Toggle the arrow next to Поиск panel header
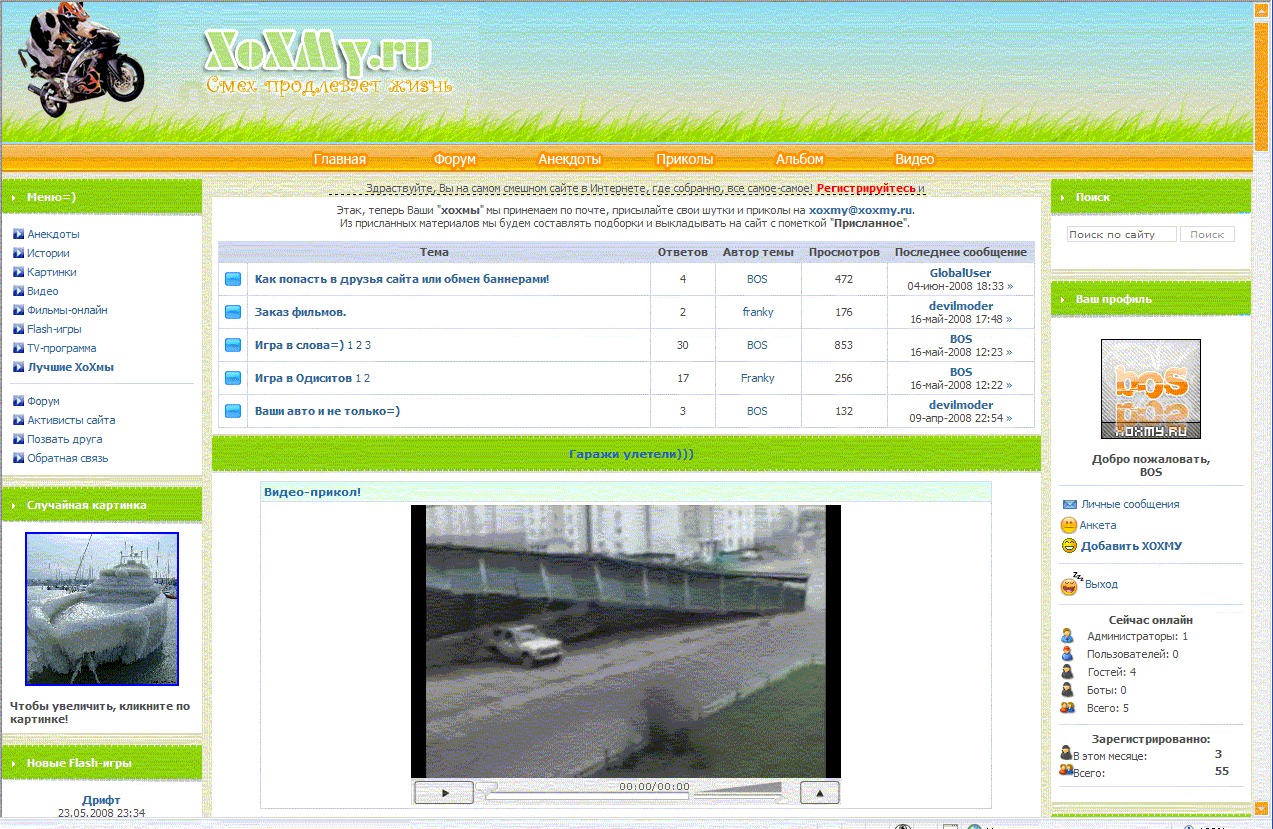Image resolution: width=1273 pixels, height=829 pixels. (x=1064, y=196)
